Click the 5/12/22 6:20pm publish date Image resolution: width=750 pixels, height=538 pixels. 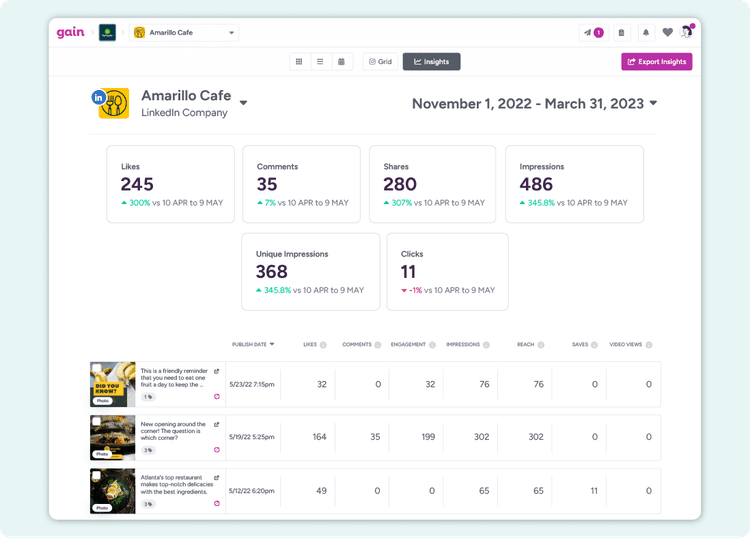(252, 491)
